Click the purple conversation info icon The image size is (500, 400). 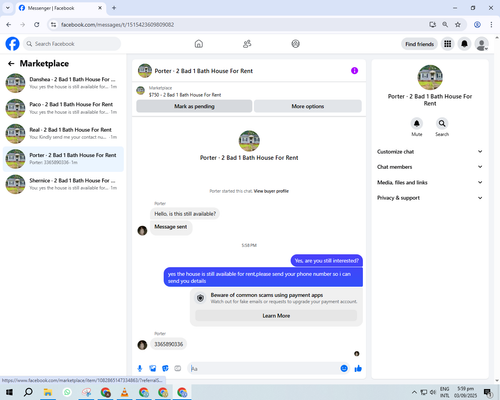(354, 71)
